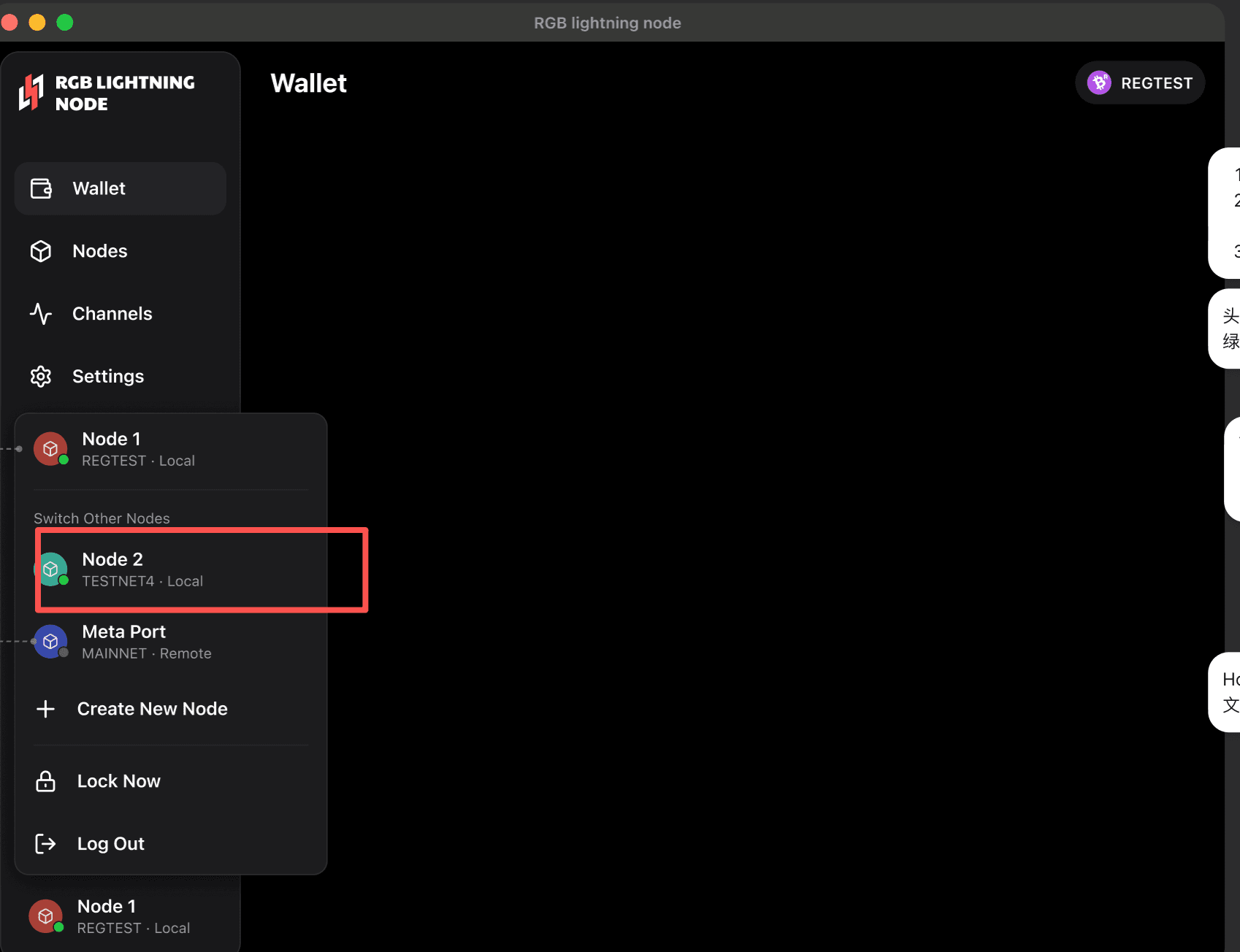Viewport: 1240px width, 952px height.
Task: Collapse the Node 1 switcher at sidebar bottom
Action: pos(120,916)
